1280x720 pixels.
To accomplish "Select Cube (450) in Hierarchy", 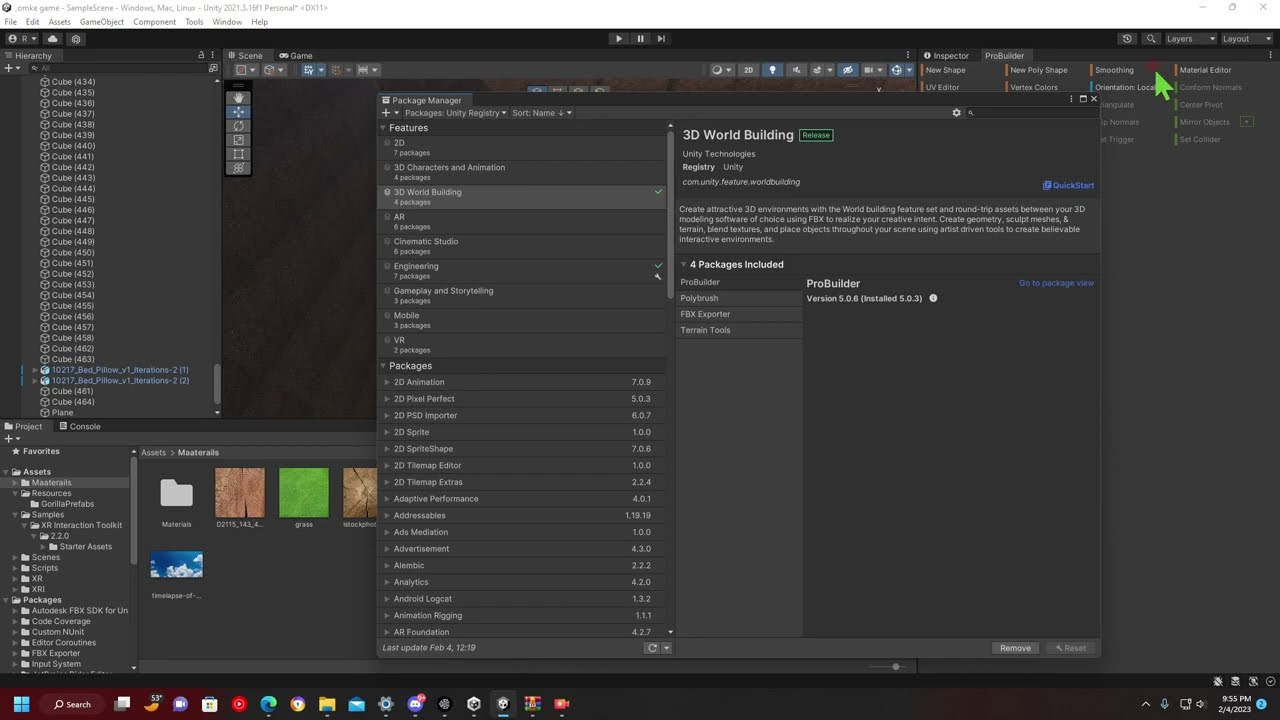I will (x=73, y=252).
